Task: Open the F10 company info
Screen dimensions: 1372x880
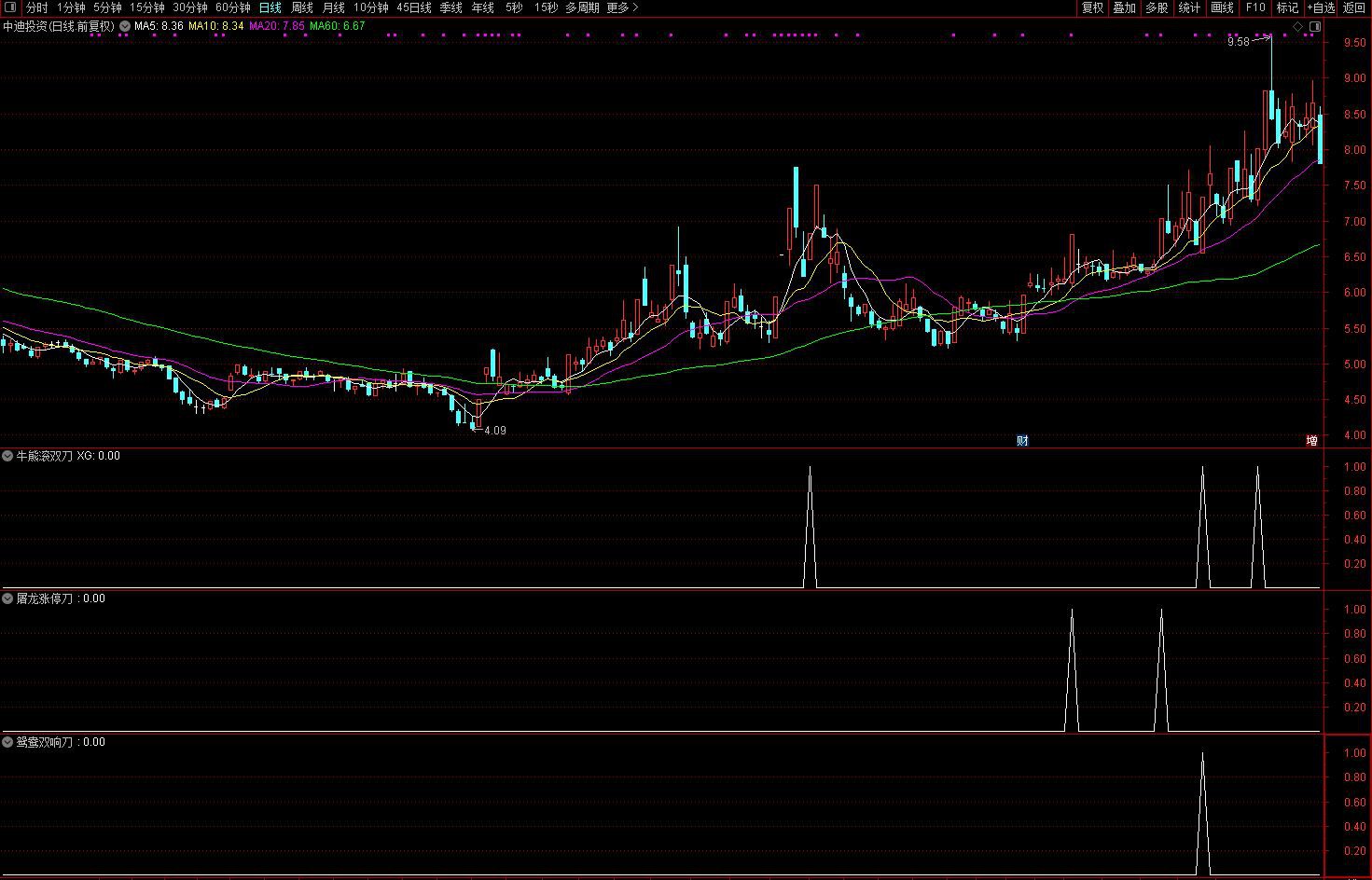Action: 1255,7
